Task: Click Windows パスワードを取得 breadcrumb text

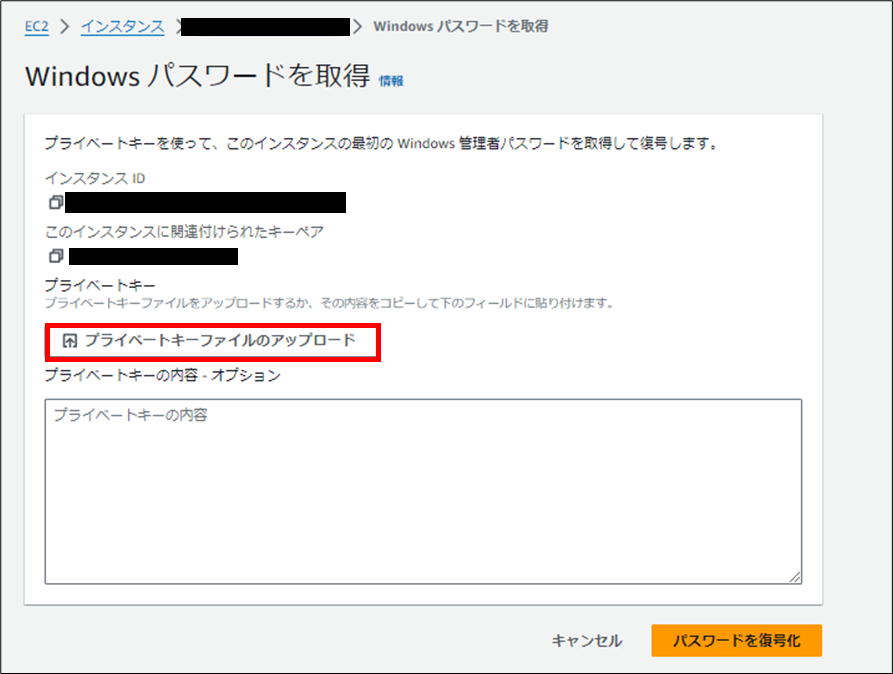Action: point(461,26)
